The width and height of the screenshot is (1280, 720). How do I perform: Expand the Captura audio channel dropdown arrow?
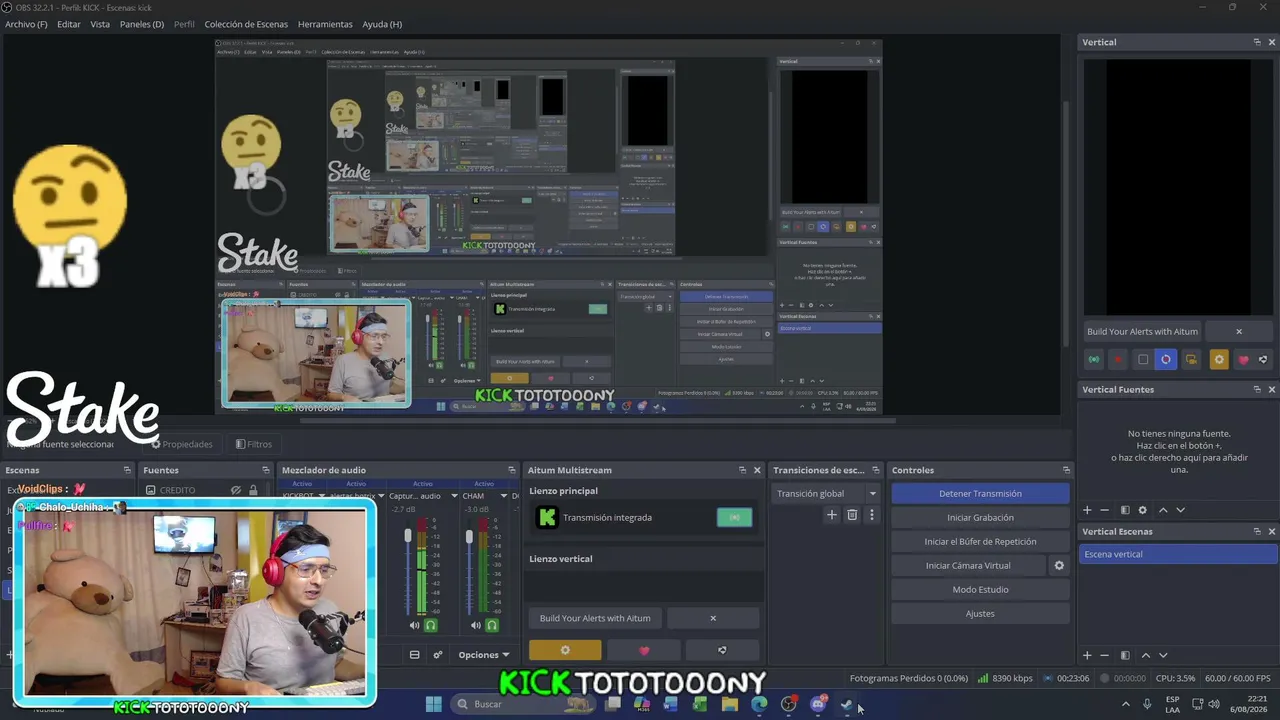coord(454,496)
